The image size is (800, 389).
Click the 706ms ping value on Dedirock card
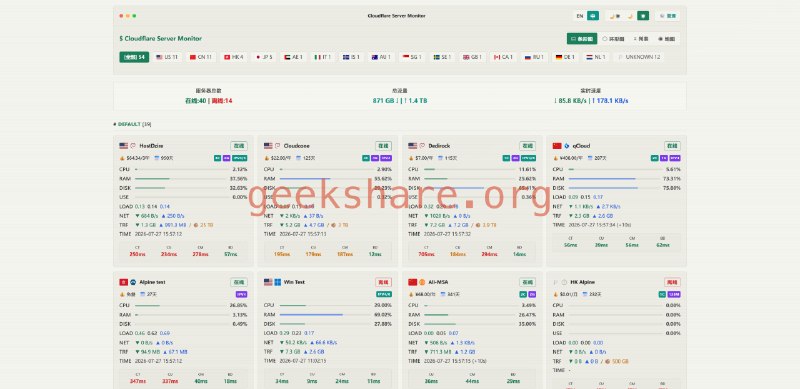(x=426, y=254)
